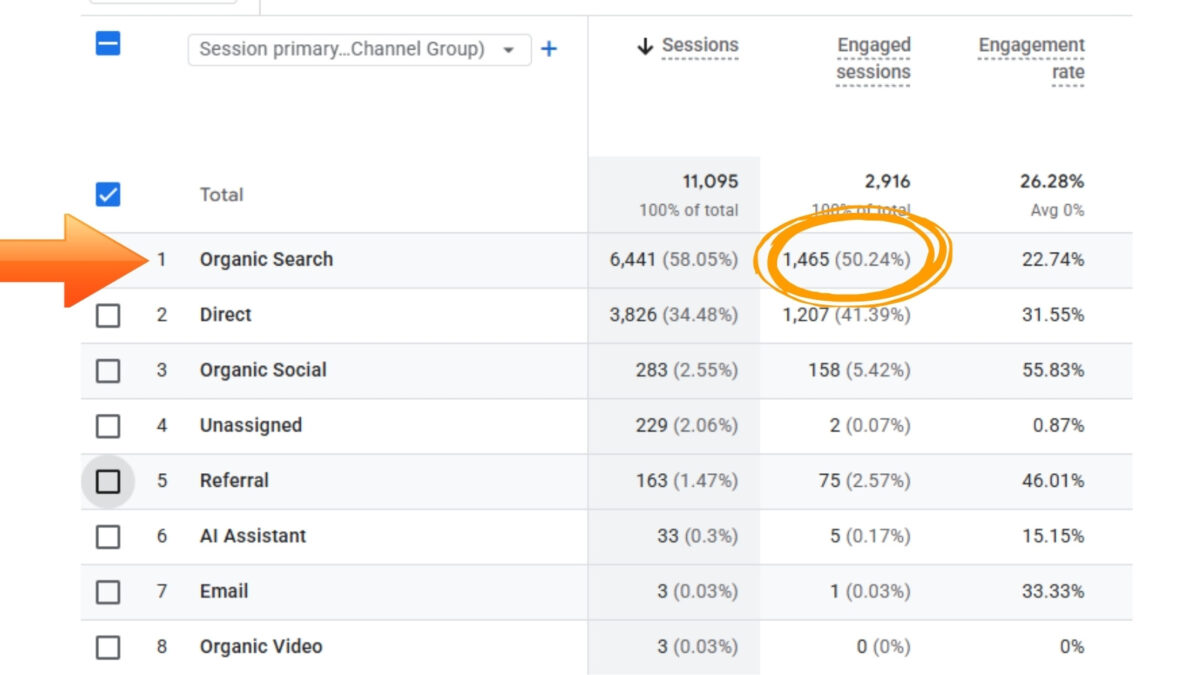Check the Direct row checkbox
1200x675 pixels.
coord(108,315)
